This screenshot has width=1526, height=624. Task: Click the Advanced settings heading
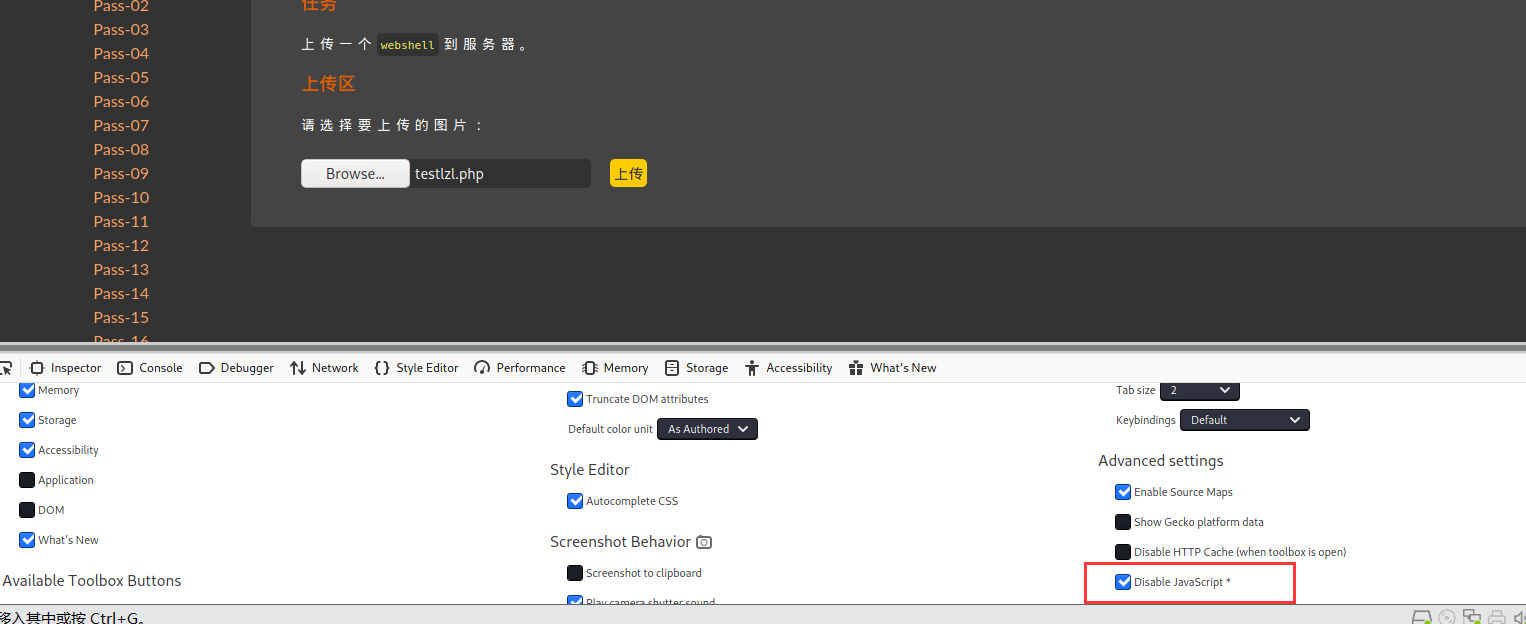pos(1160,461)
